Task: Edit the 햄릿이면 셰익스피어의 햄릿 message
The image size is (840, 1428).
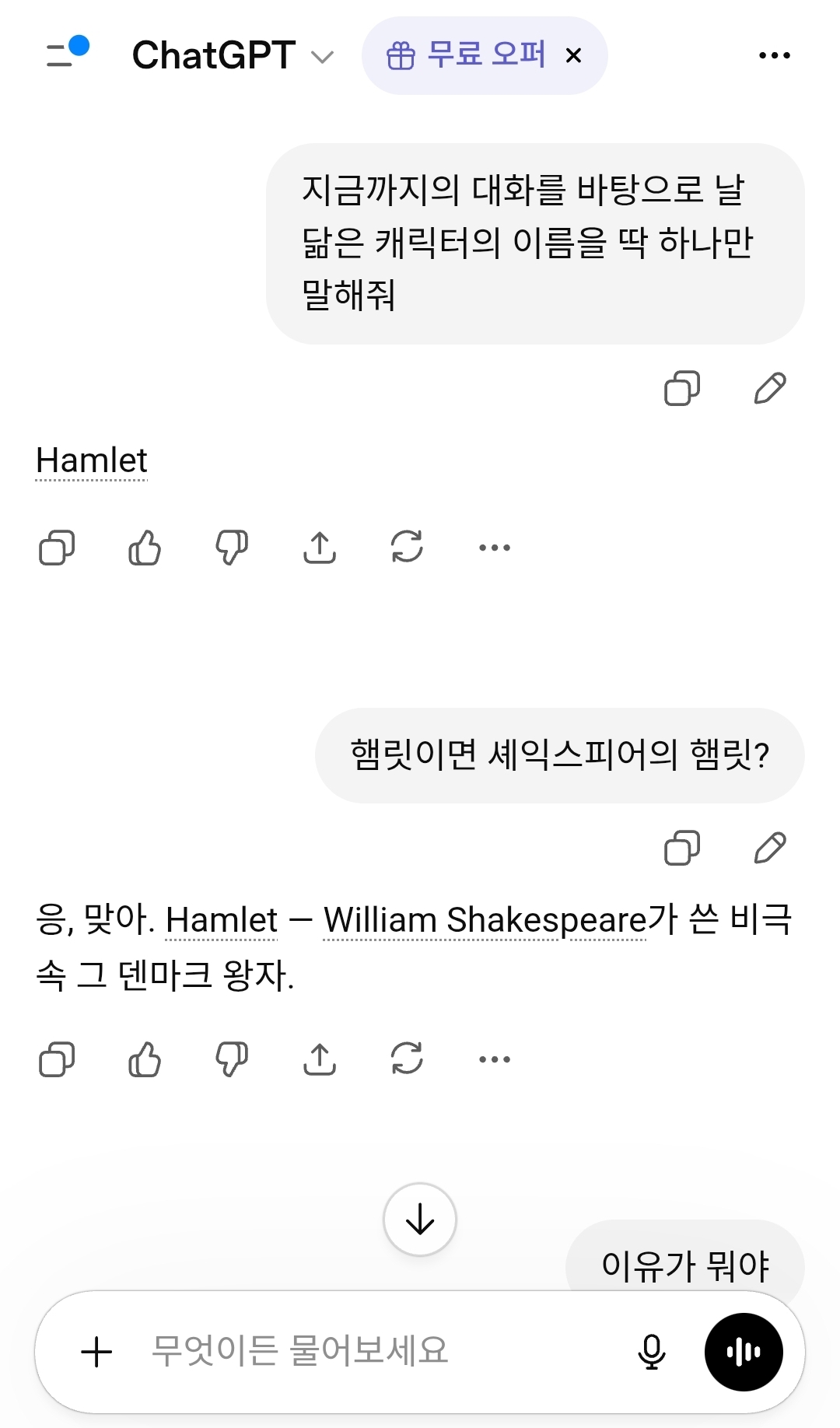Action: pyautogui.click(x=770, y=848)
